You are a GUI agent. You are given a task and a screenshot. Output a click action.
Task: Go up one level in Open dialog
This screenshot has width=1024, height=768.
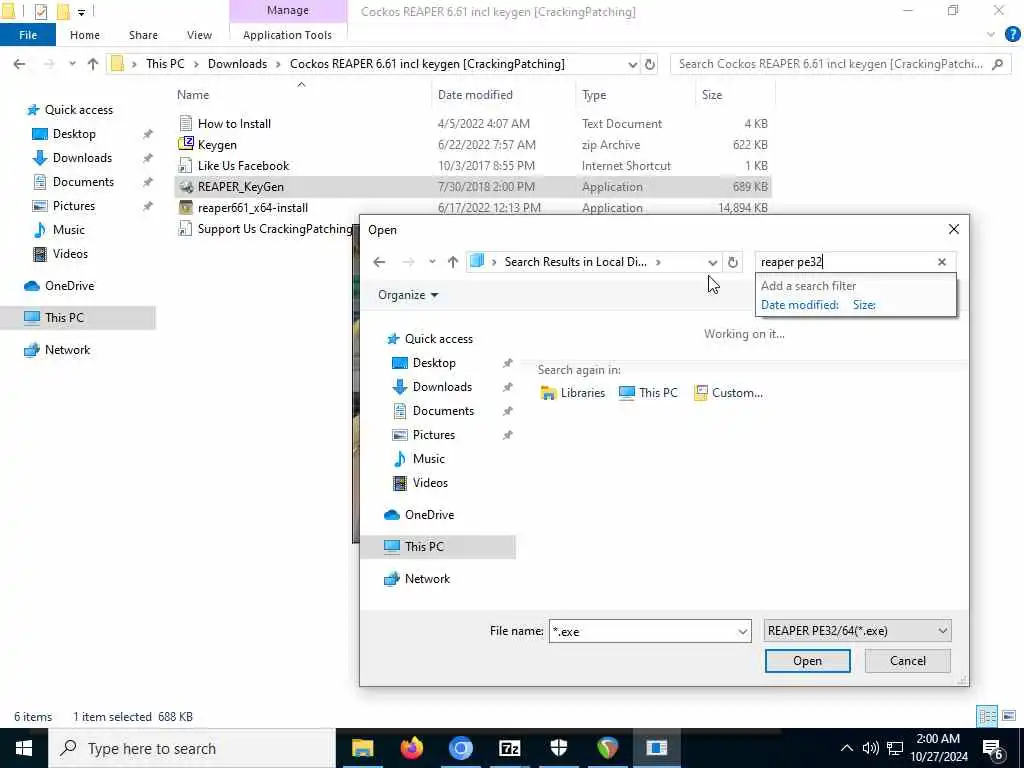[453, 262]
